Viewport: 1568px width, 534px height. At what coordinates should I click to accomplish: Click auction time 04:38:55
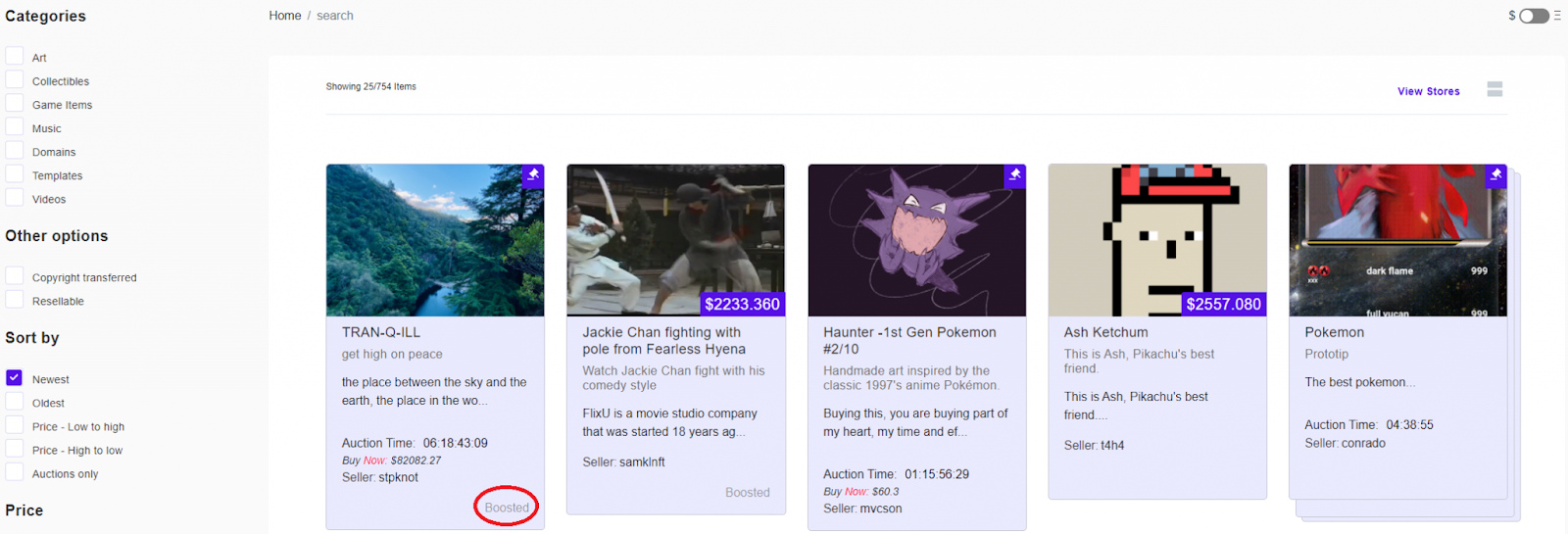tap(1409, 424)
